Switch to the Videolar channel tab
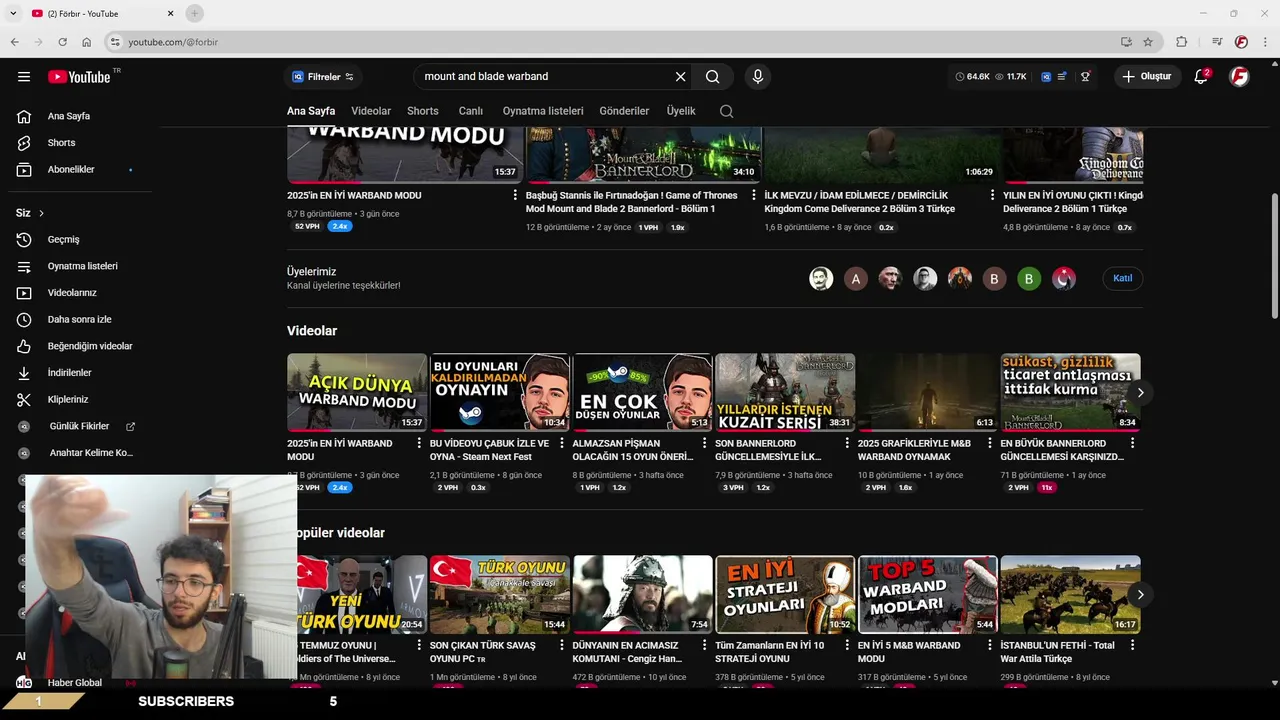 371,111
